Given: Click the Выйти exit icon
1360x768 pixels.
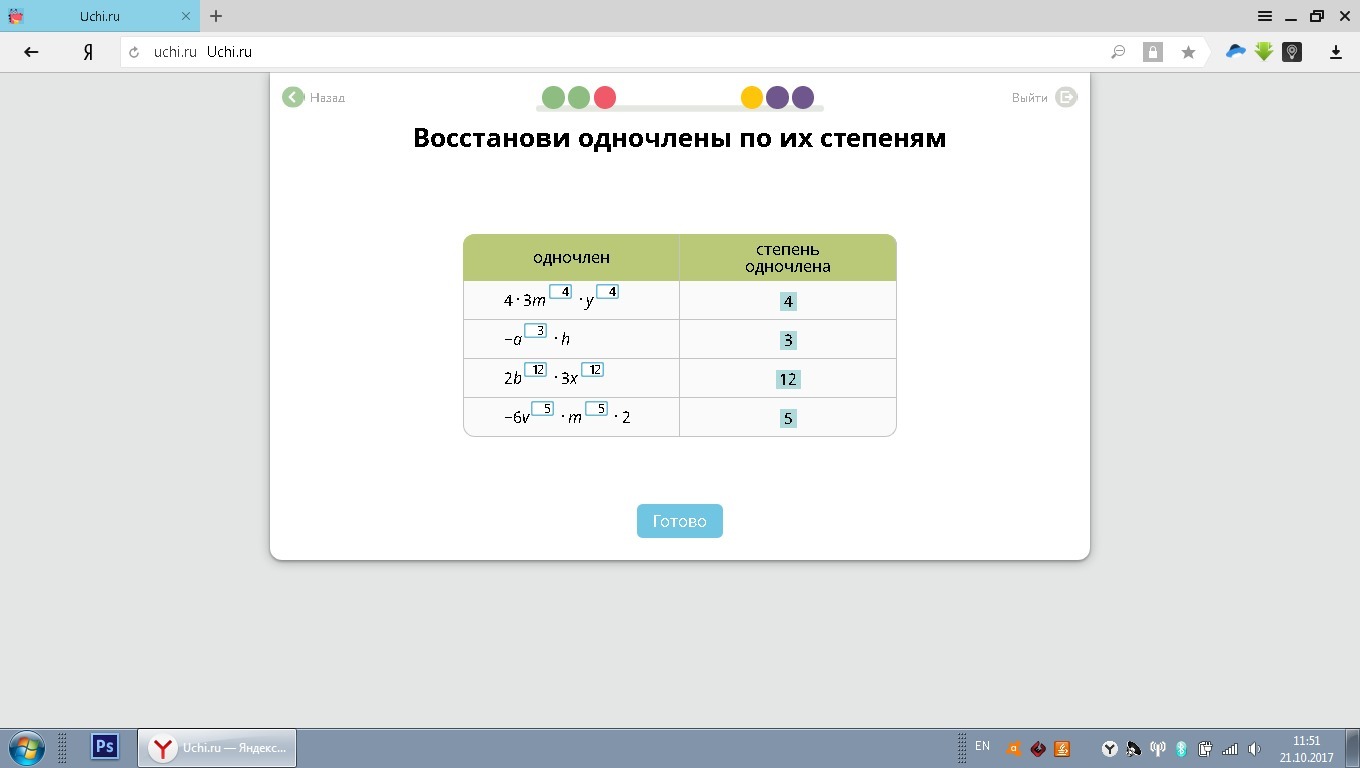Looking at the screenshot, I should (x=1066, y=97).
